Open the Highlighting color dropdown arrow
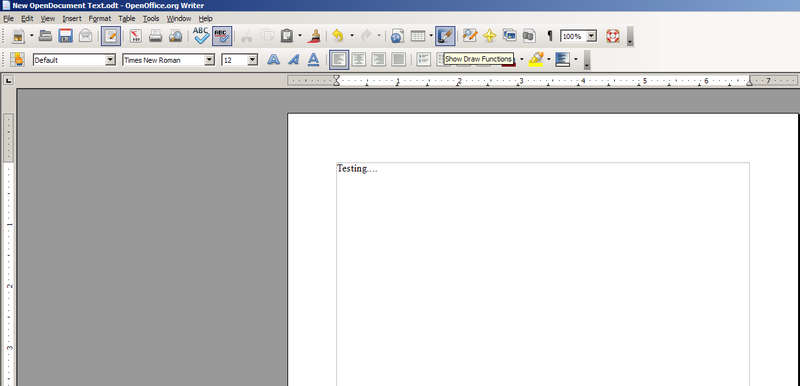Image resolution: width=800 pixels, height=386 pixels. tap(548, 60)
